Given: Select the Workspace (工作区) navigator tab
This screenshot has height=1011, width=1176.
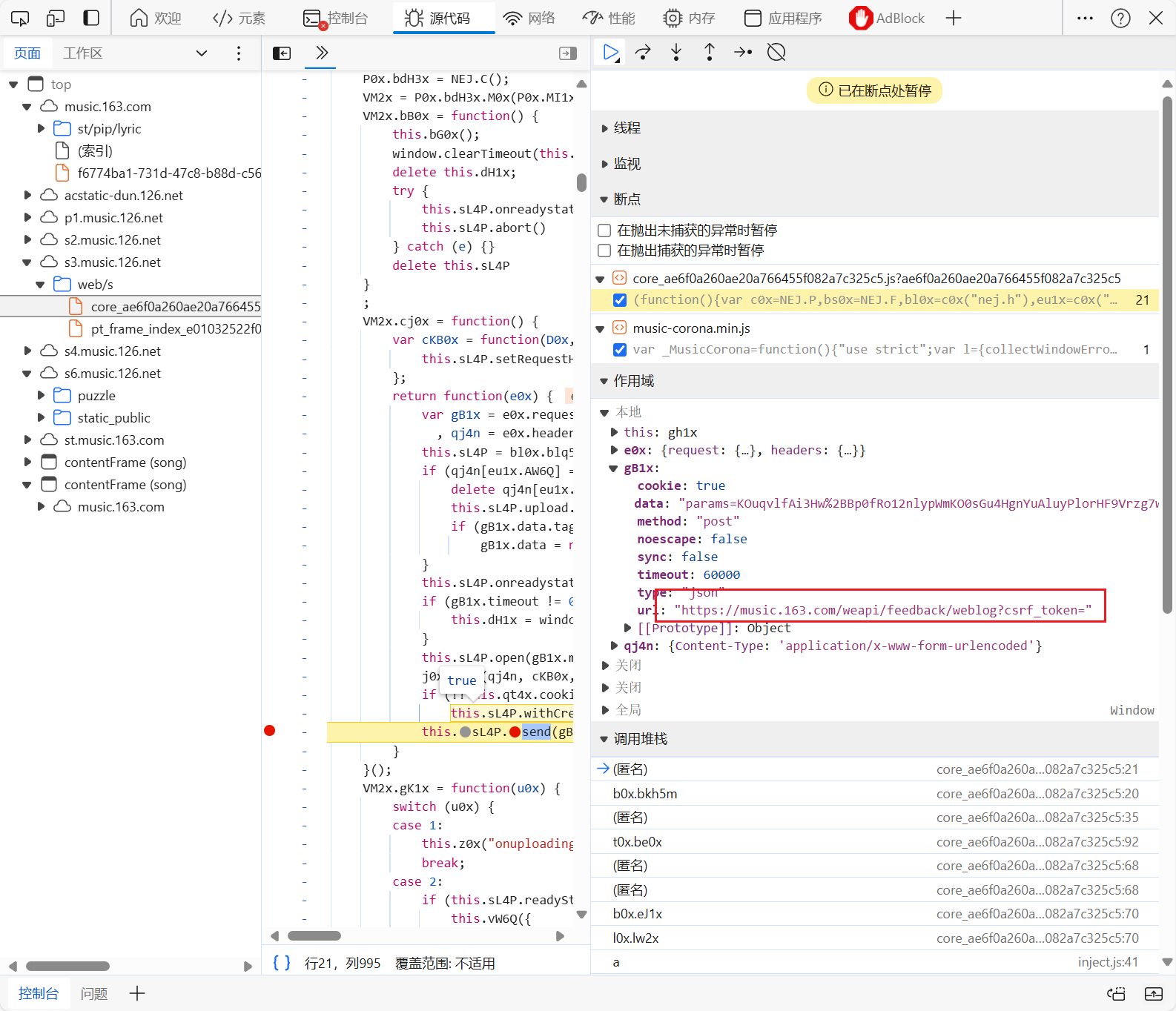Looking at the screenshot, I should pyautogui.click(x=83, y=53).
